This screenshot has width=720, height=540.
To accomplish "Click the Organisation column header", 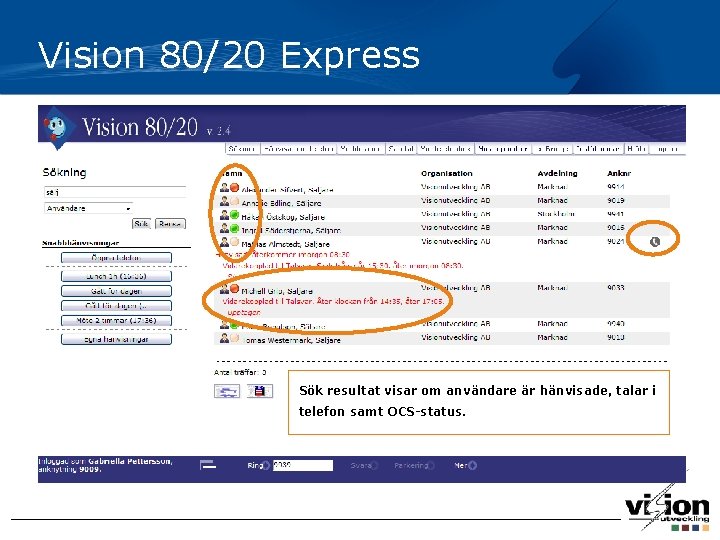I will click(447, 174).
